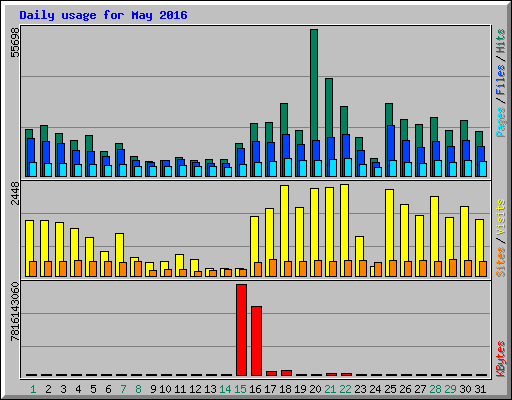
Task: Select the tall red KBytes bar for day 15
Action: pos(241,330)
